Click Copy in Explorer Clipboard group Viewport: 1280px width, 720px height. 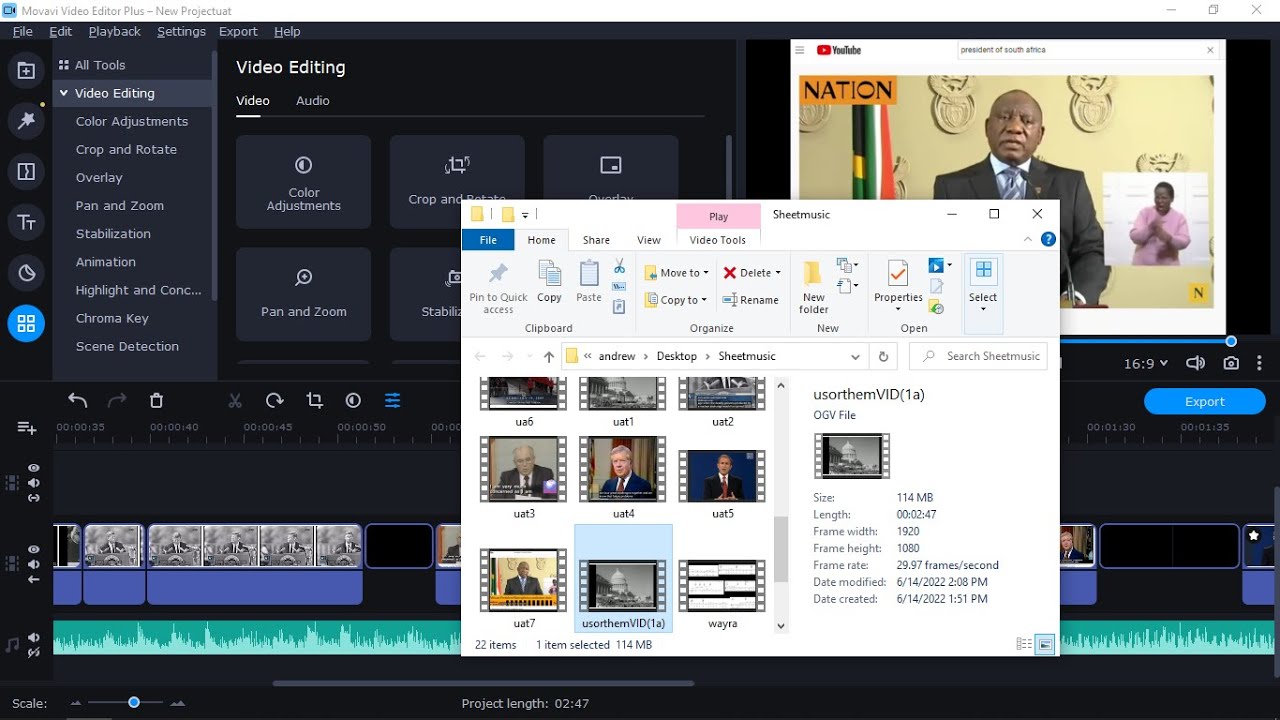(x=549, y=282)
